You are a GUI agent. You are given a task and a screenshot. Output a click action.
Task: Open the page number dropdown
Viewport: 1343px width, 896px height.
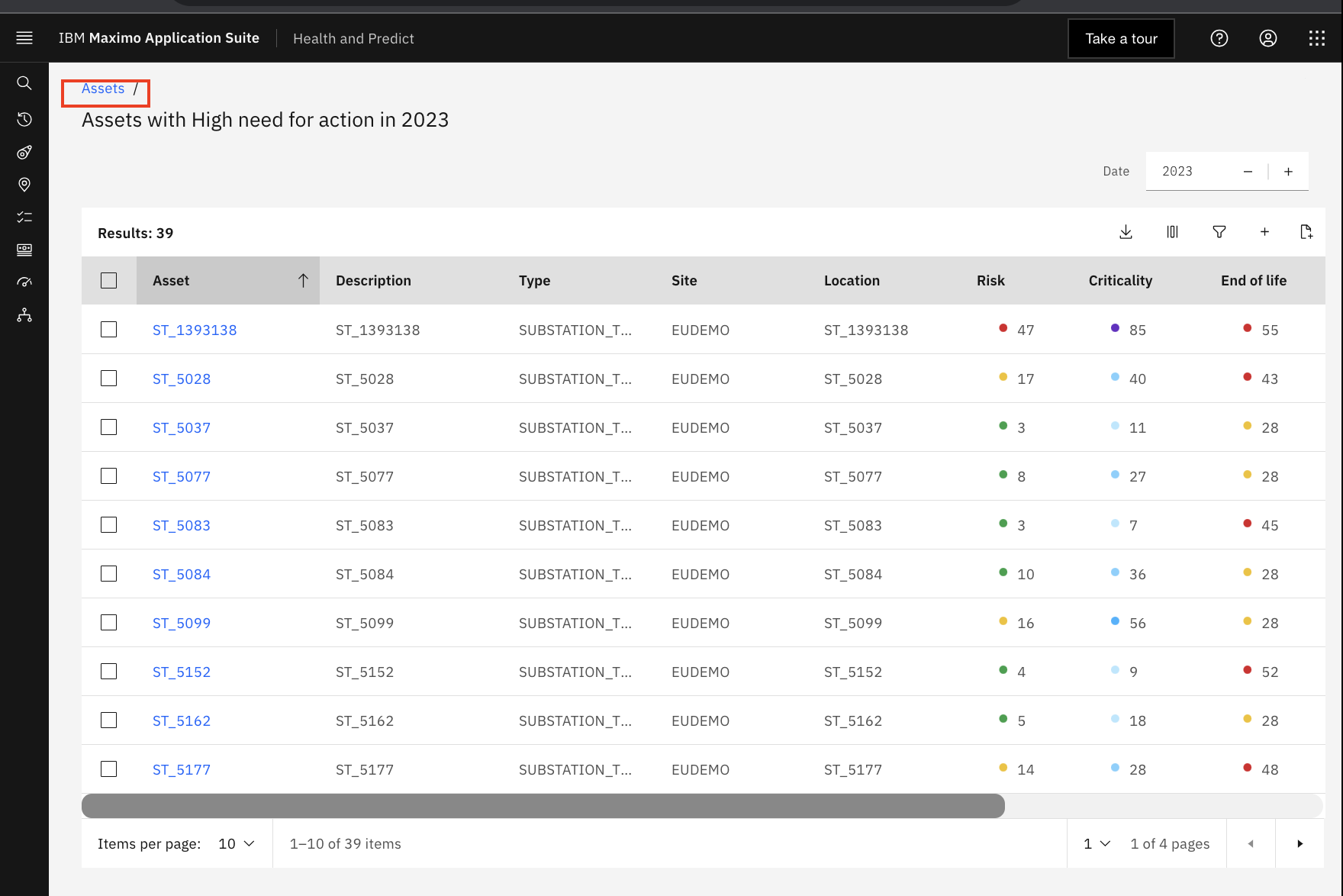pyautogui.click(x=1097, y=843)
